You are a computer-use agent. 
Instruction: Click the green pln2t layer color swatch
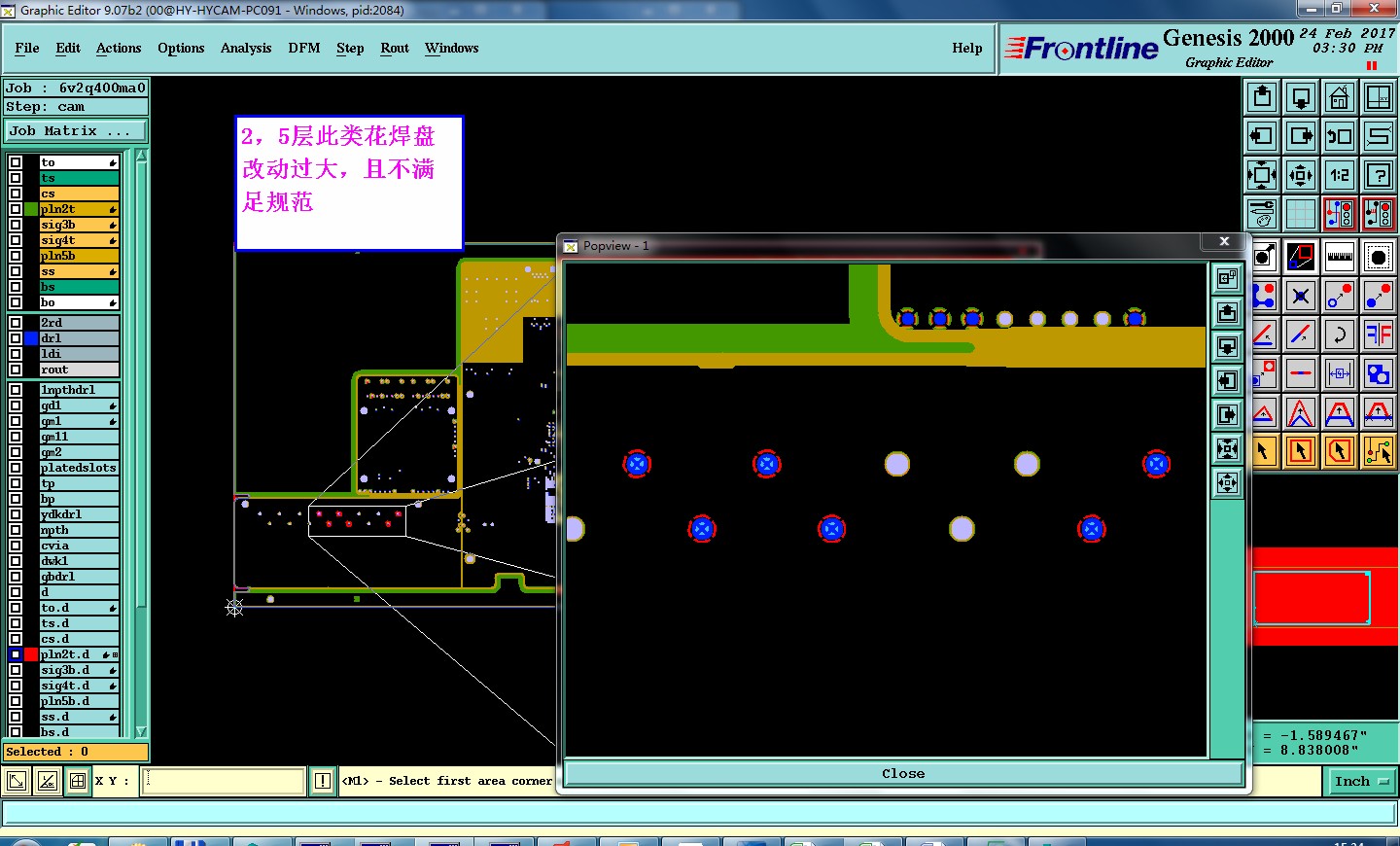[31, 209]
